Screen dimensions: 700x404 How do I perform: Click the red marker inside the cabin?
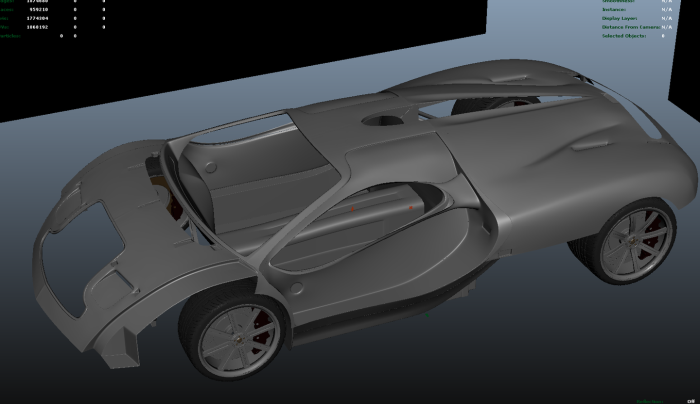coord(352,211)
